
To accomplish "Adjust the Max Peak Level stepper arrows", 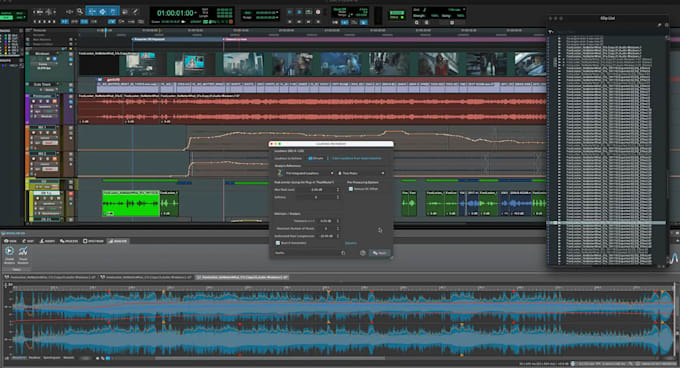I will [x=338, y=189].
